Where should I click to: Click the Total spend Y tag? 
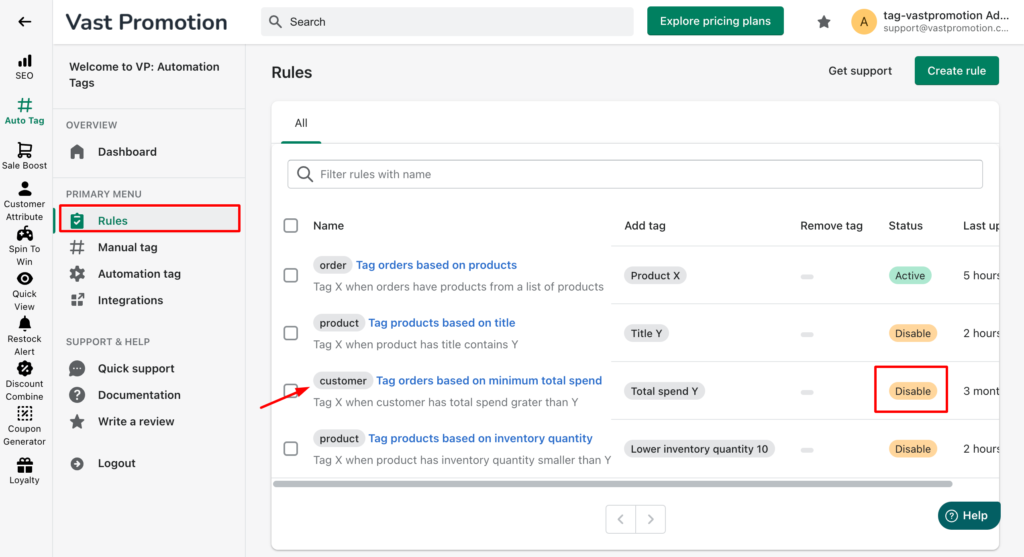664,391
